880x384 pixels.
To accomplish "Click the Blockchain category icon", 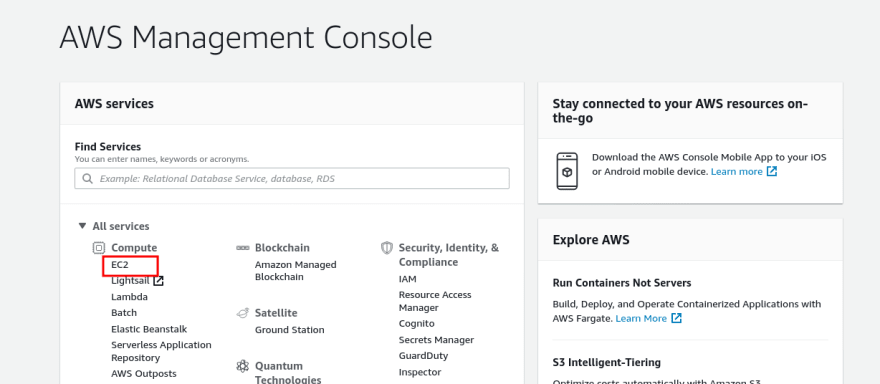I will (242, 248).
